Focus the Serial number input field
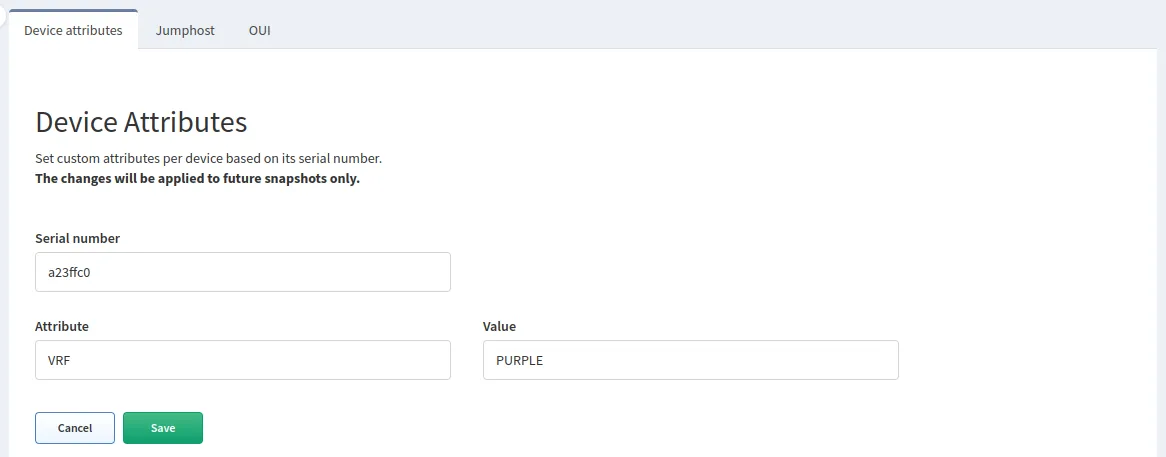Image resolution: width=1166 pixels, height=457 pixels. (242, 272)
